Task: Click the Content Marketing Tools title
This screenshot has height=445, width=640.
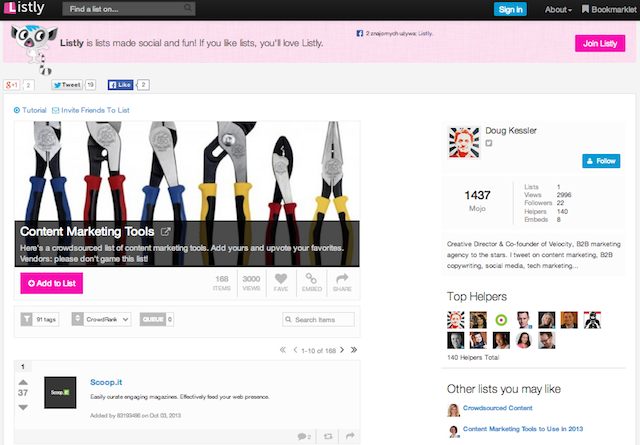Action: 87,231
